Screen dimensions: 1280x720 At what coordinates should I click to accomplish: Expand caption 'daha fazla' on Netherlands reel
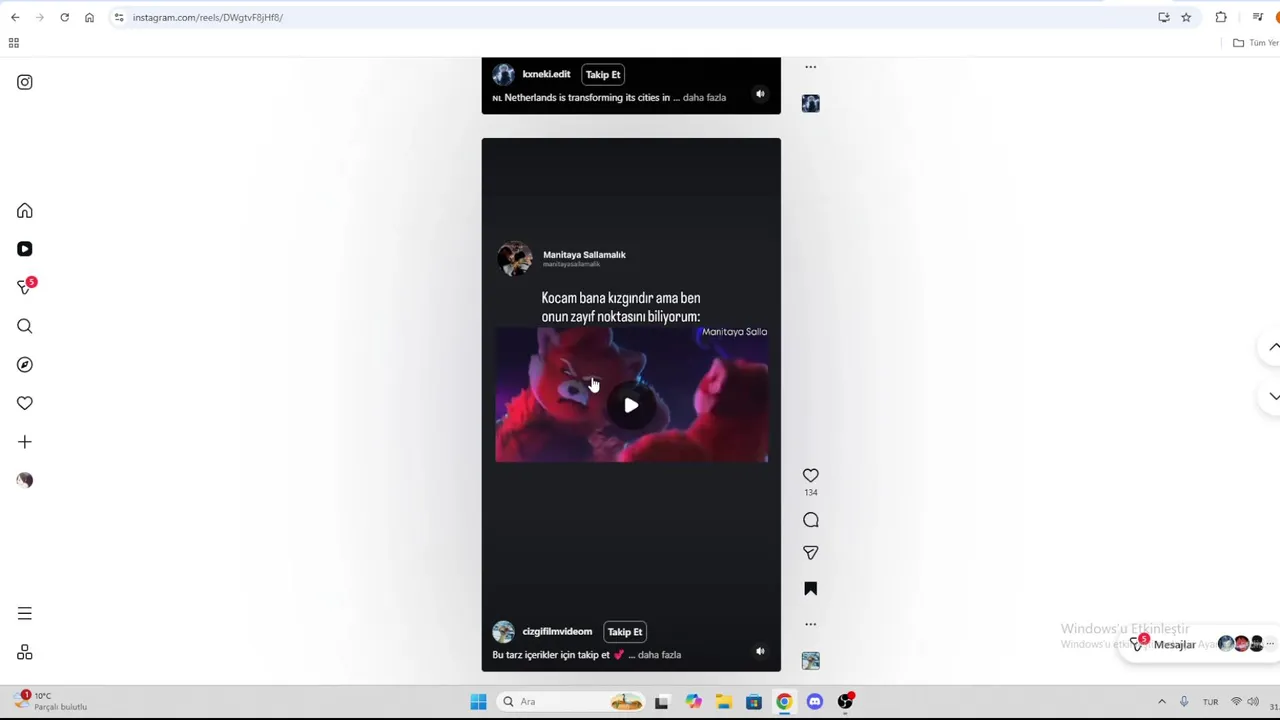[x=704, y=98]
